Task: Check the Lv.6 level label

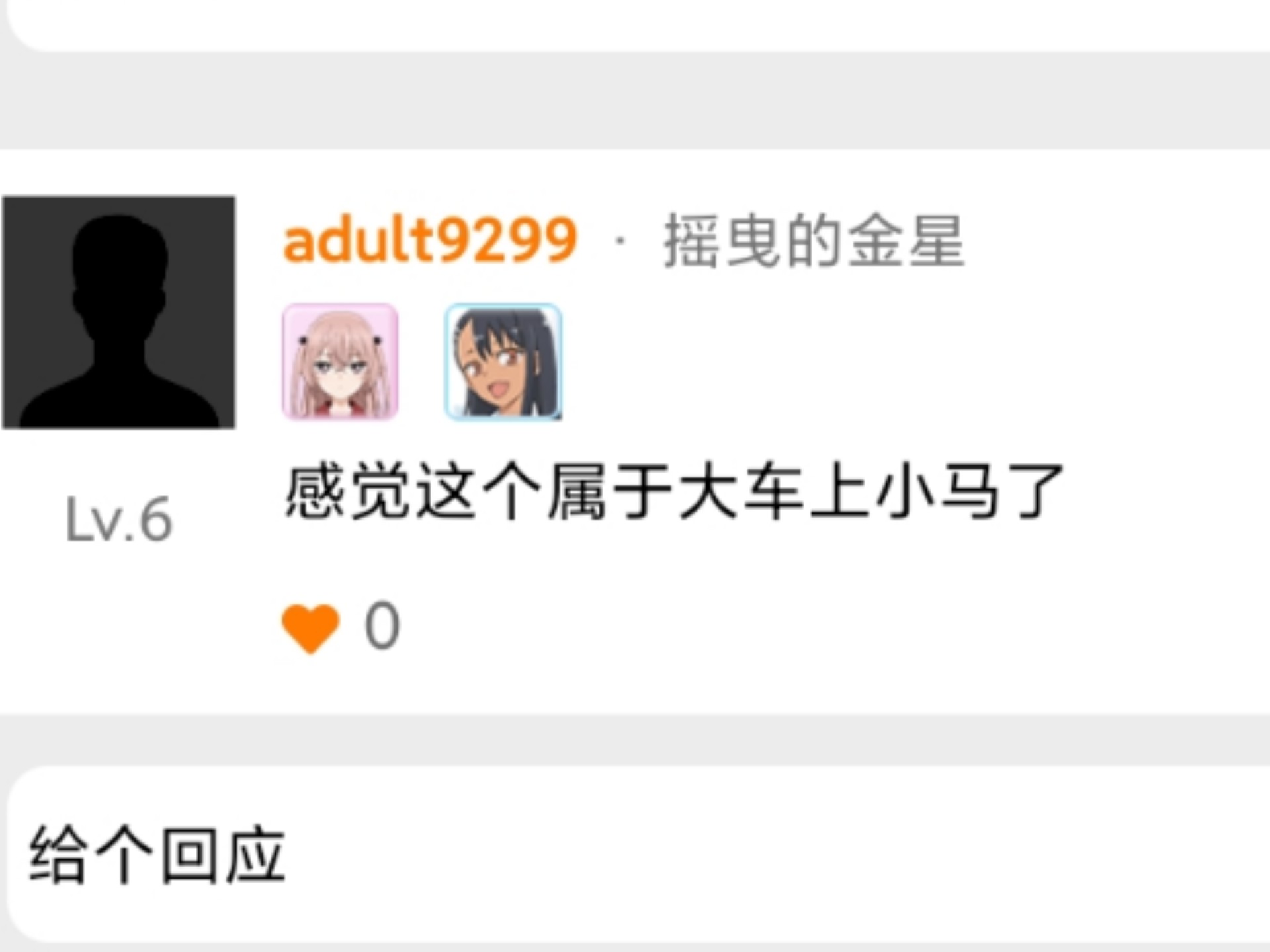Action: tap(119, 520)
